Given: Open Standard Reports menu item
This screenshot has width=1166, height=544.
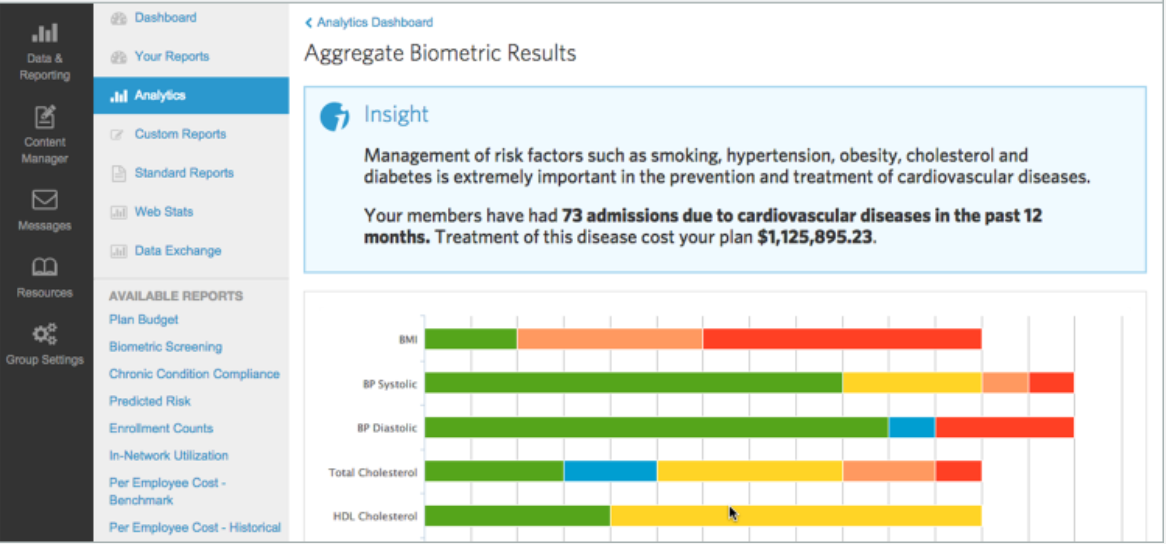Looking at the screenshot, I should click(184, 173).
